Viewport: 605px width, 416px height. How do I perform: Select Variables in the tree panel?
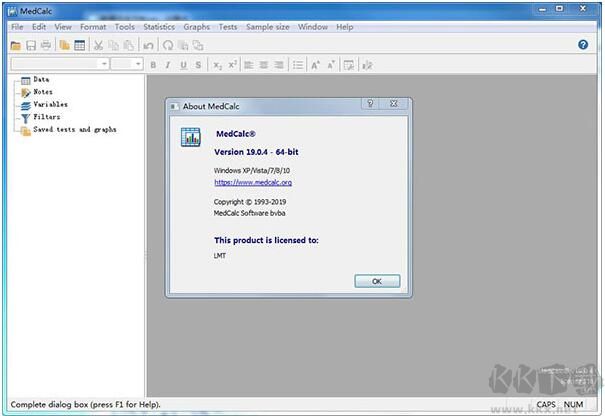click(50, 104)
